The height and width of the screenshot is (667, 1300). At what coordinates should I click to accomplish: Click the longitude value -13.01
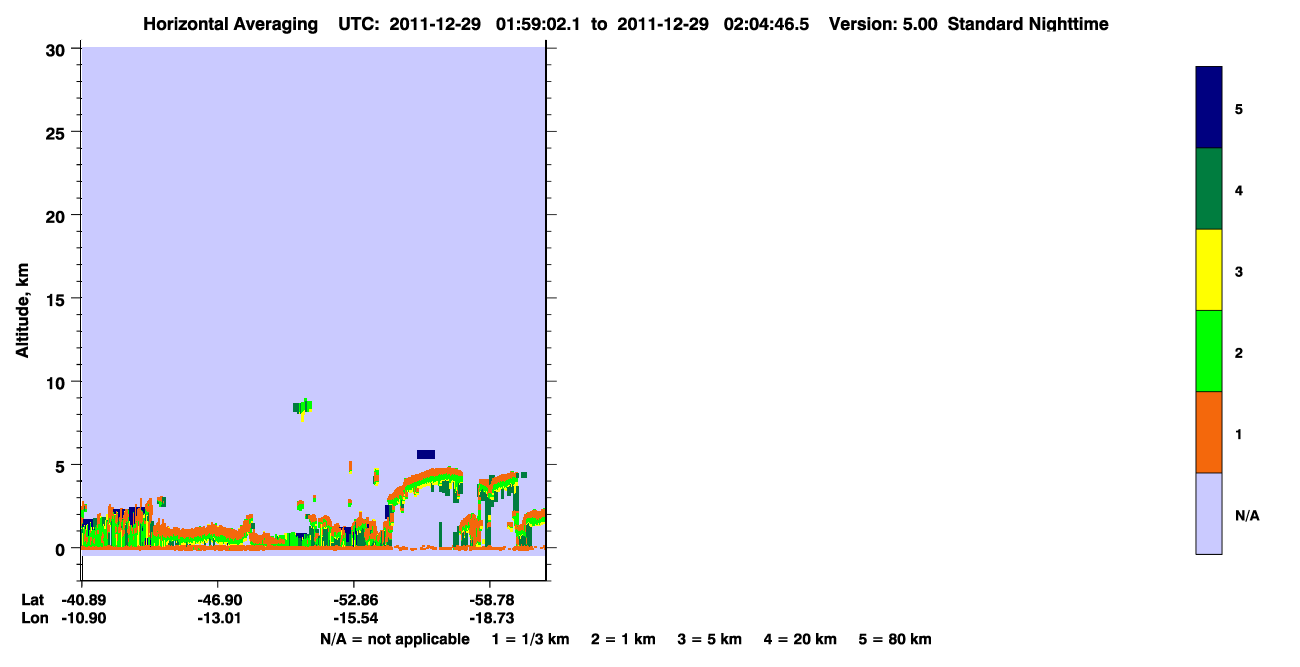point(218,618)
